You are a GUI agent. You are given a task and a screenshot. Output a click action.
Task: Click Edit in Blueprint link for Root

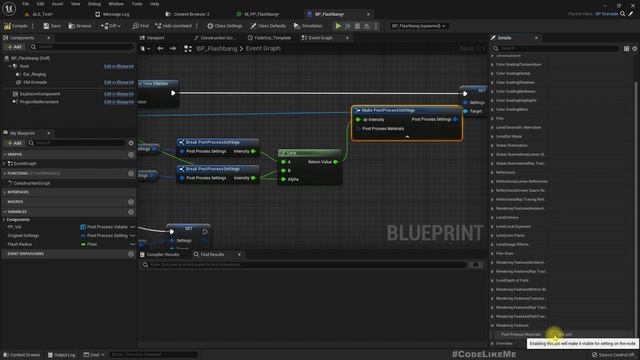[x=118, y=66]
